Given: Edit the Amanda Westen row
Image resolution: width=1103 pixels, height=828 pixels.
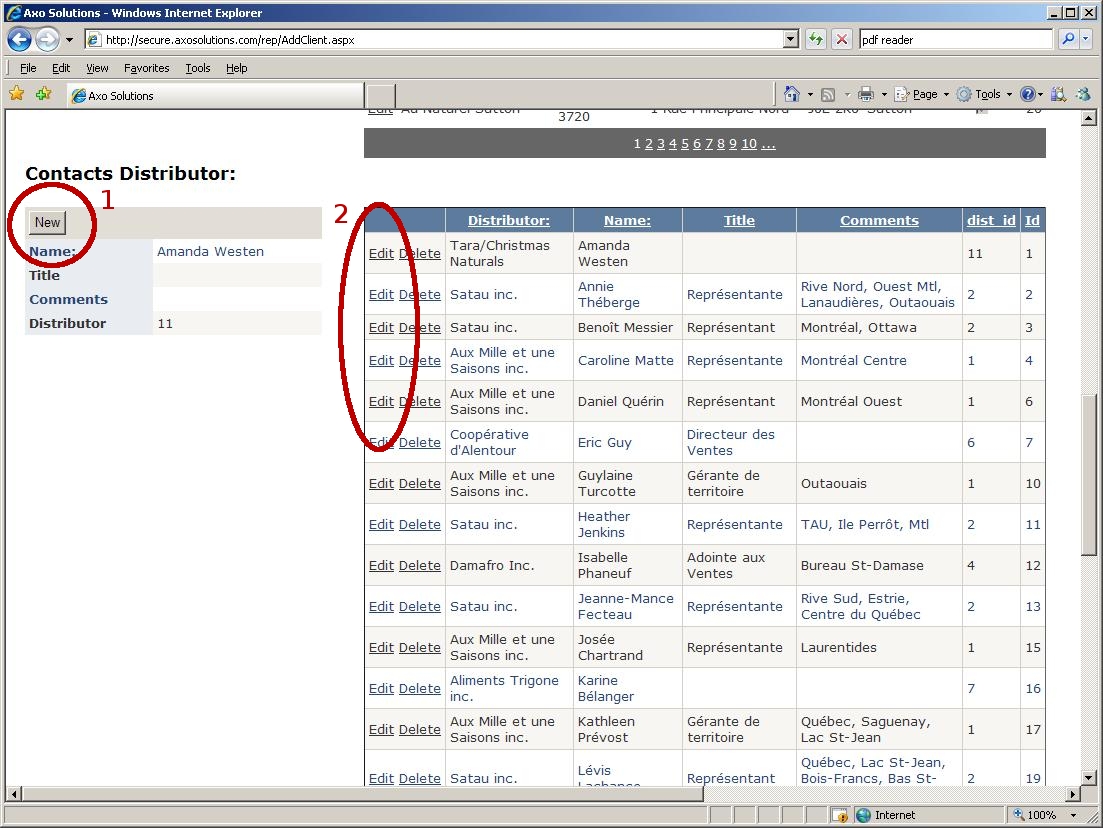Looking at the screenshot, I should (381, 253).
